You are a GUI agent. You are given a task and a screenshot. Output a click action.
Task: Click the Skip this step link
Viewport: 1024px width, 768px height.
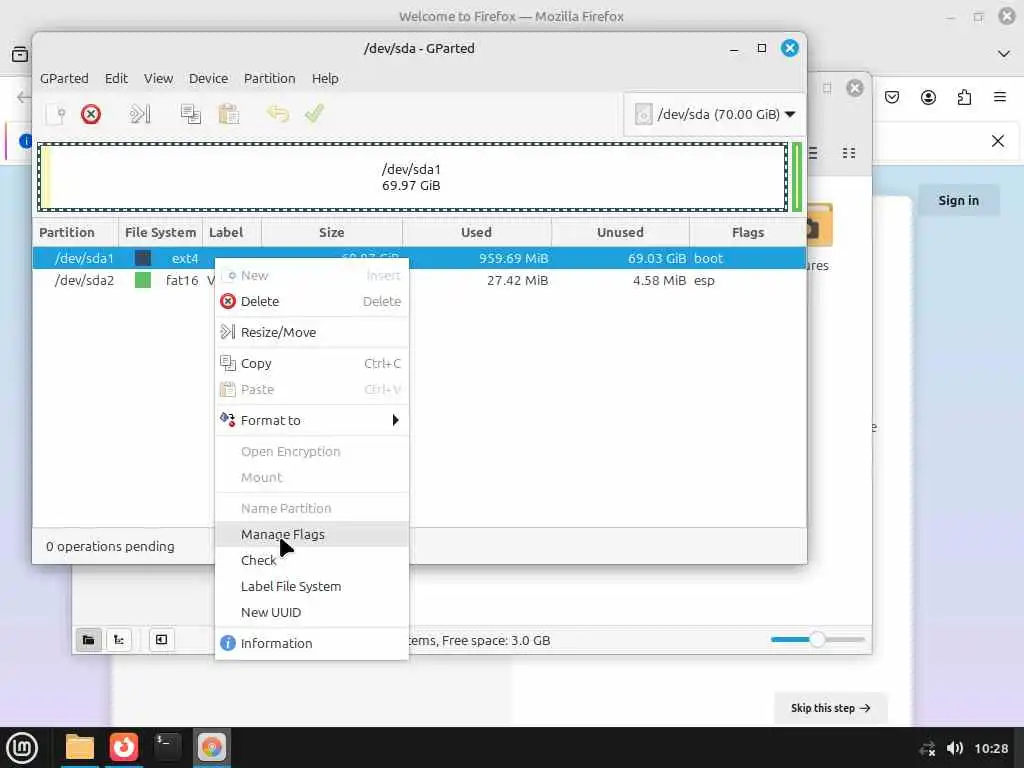[x=830, y=708]
